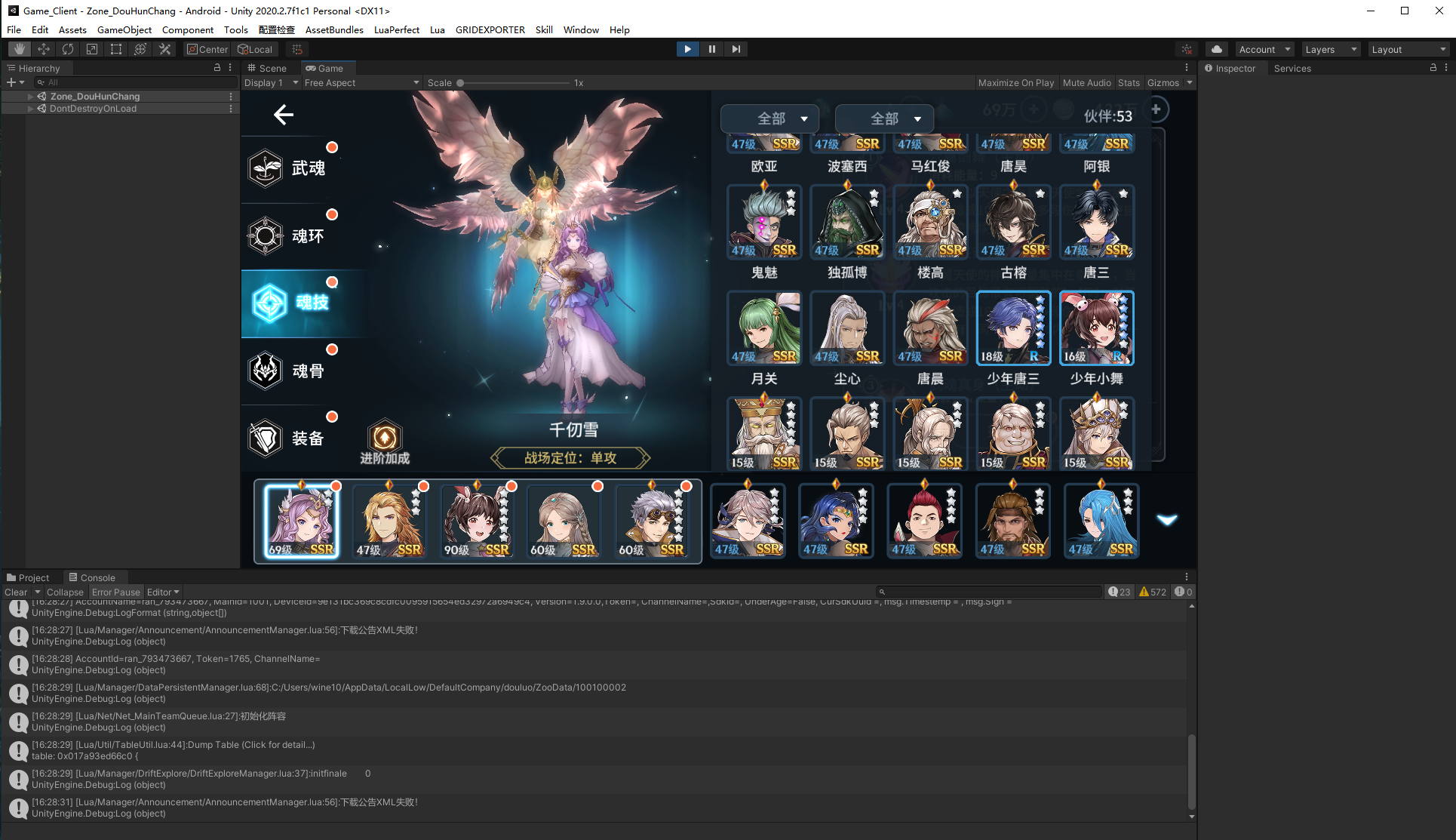This screenshot has width=1456, height=840.
Task: Open the cloud services icon
Action: 1216,49
